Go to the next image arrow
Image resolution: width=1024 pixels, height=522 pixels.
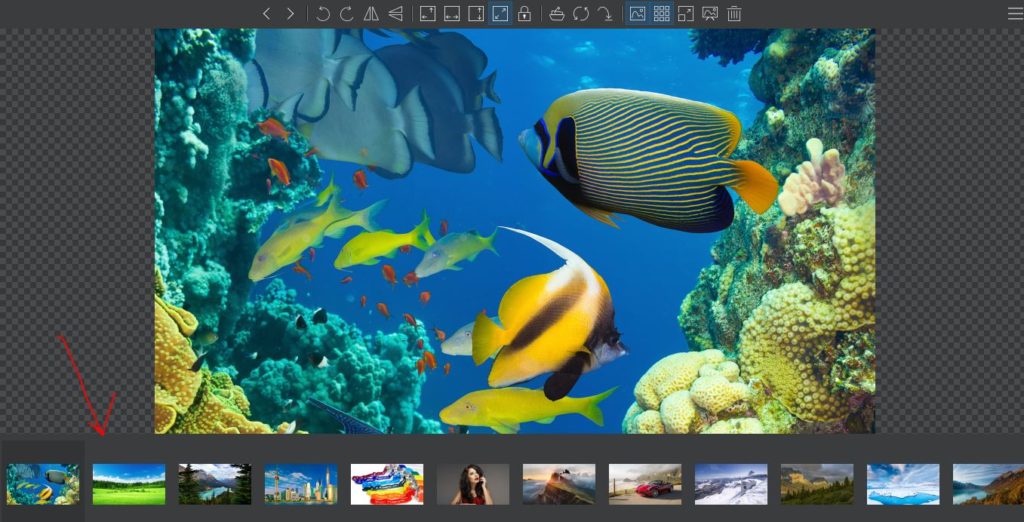coord(290,14)
